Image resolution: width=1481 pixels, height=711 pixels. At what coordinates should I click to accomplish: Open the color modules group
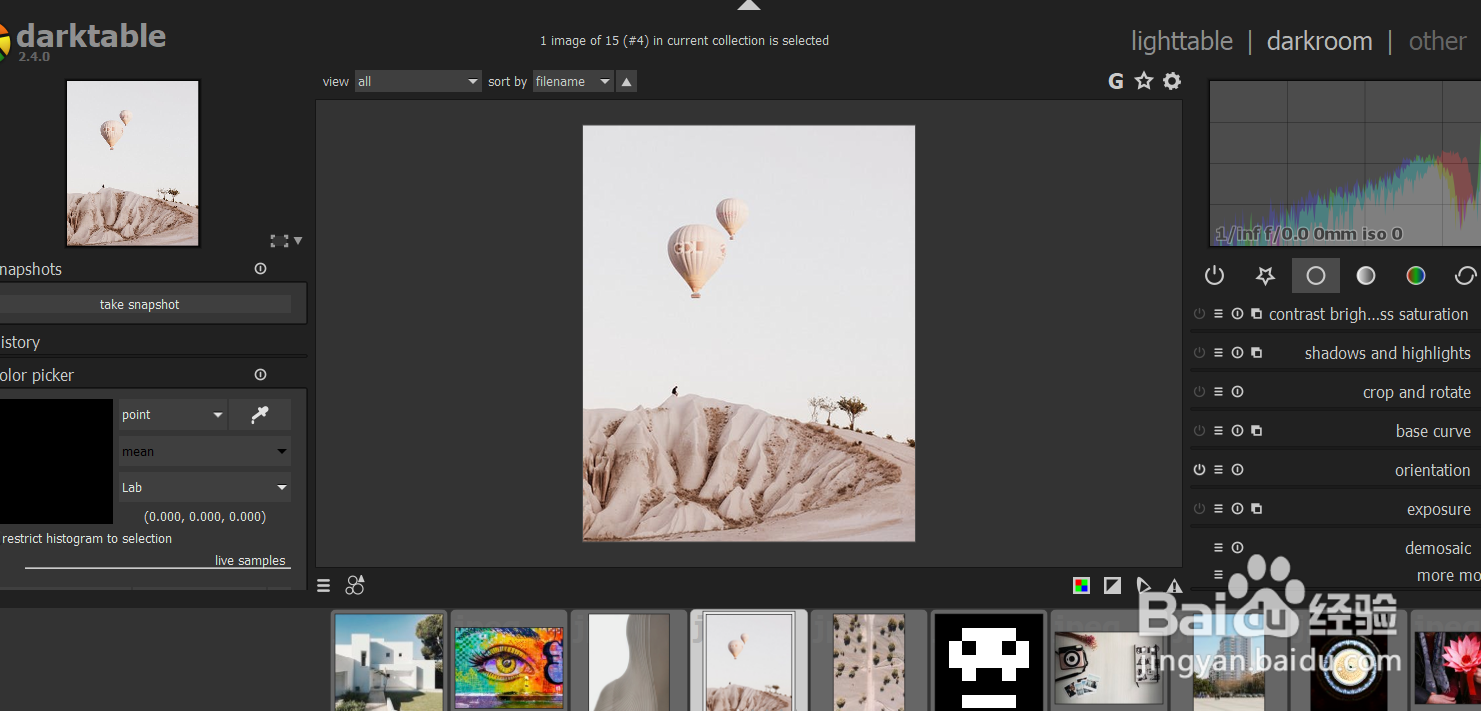coord(1415,275)
